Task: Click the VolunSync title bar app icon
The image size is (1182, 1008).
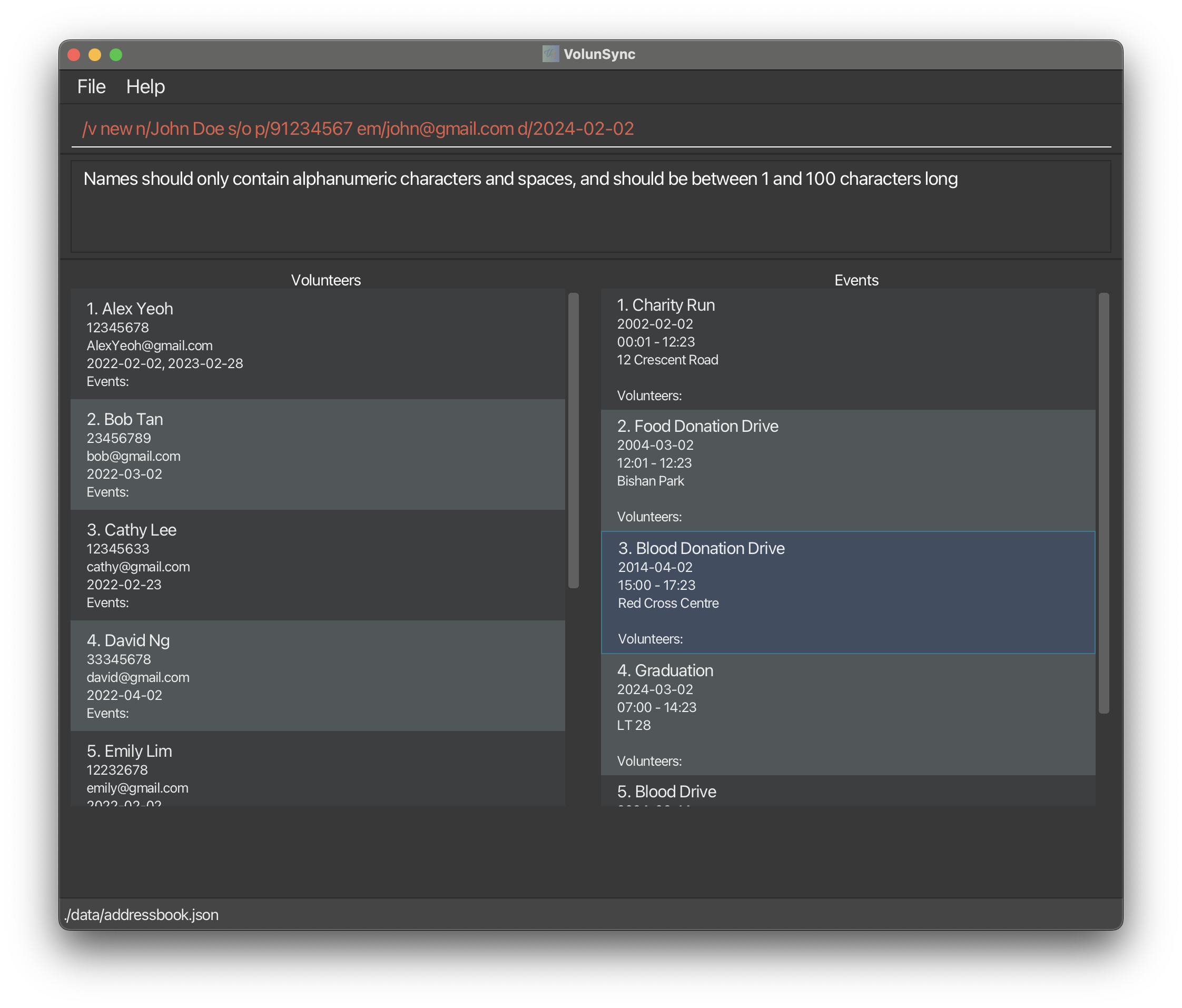Action: (550, 54)
